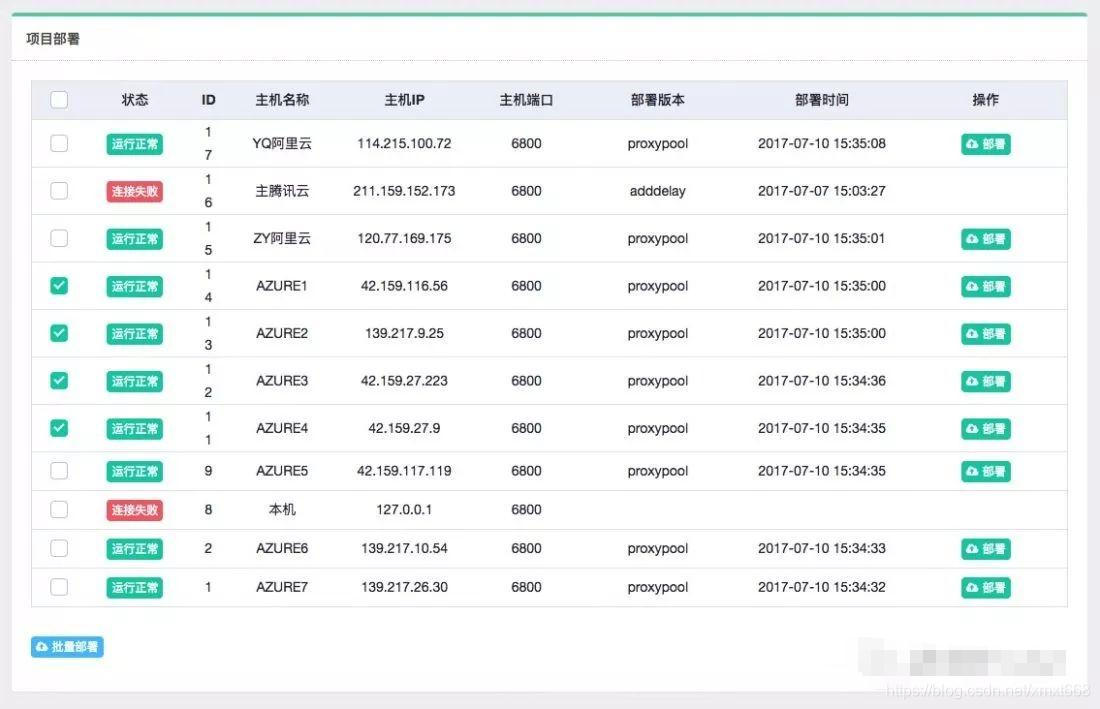Deploy to YQ阿里云 with 部署 button
Image resolution: width=1100 pixels, height=709 pixels.
click(986, 144)
